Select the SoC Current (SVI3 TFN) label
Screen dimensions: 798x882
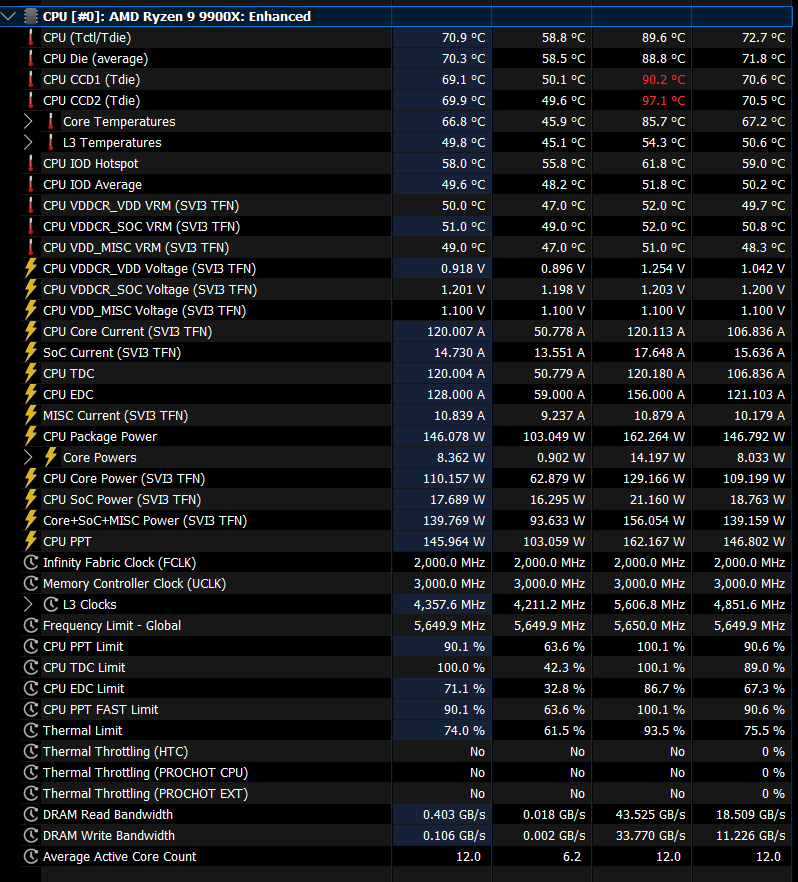(x=112, y=353)
